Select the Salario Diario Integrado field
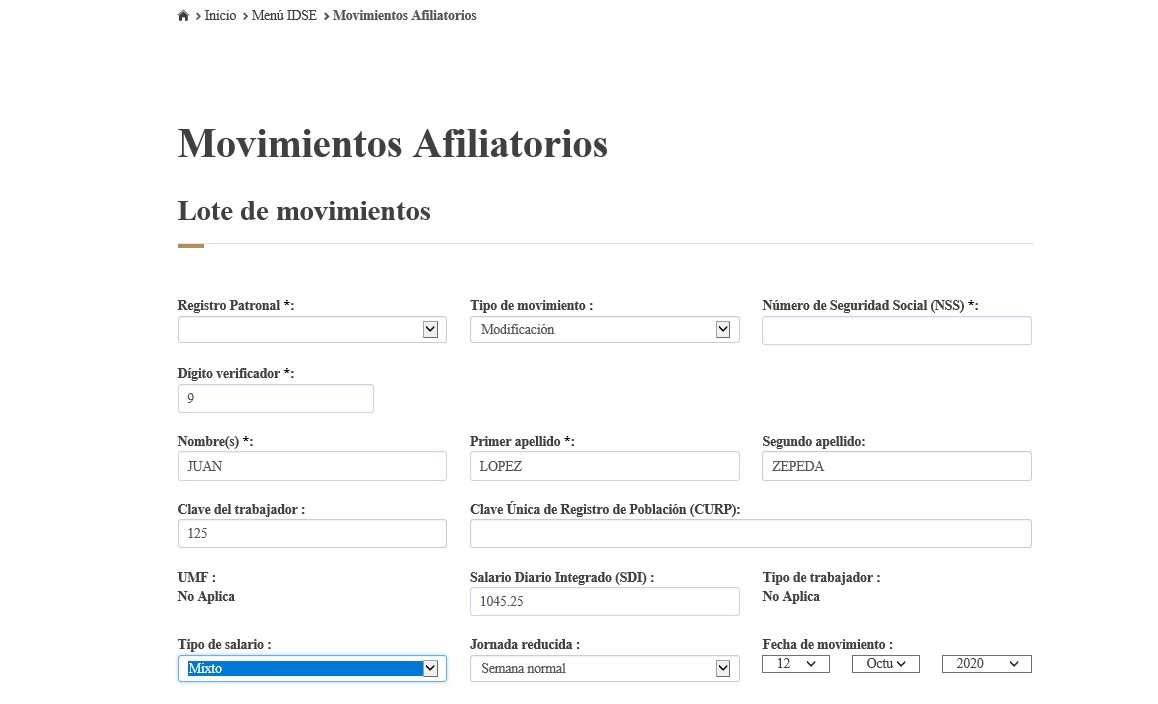This screenshot has width=1158, height=704. (x=604, y=601)
